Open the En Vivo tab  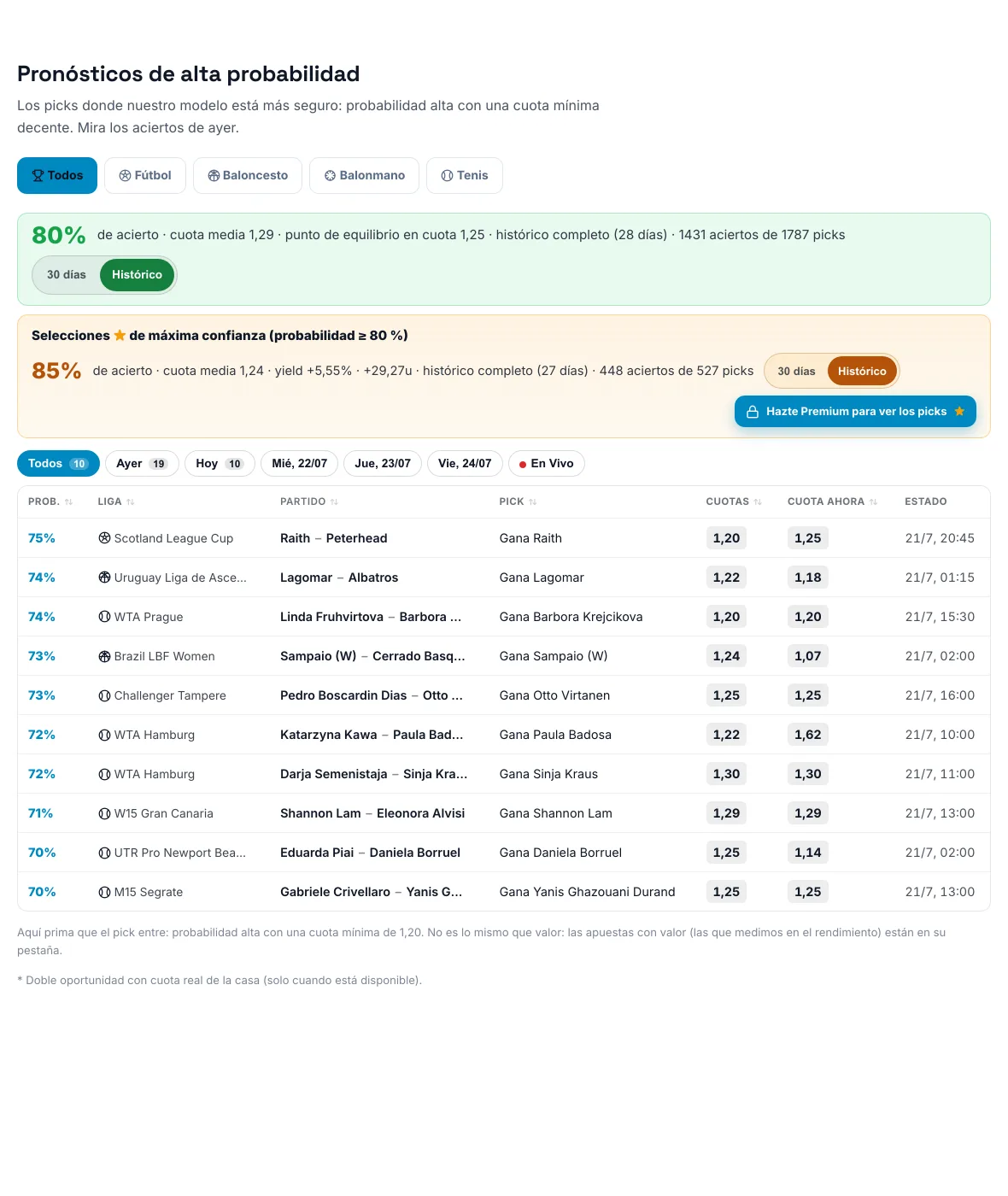tap(547, 463)
